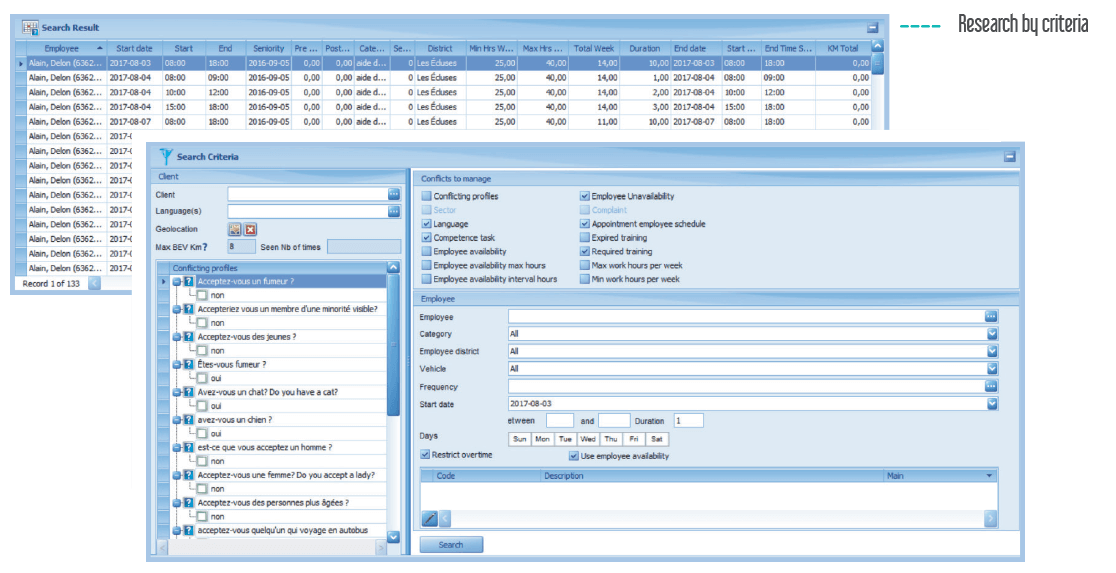Clear geolocation with the red X icon
Viewport: 1116px width, 573px height.
coord(251,229)
